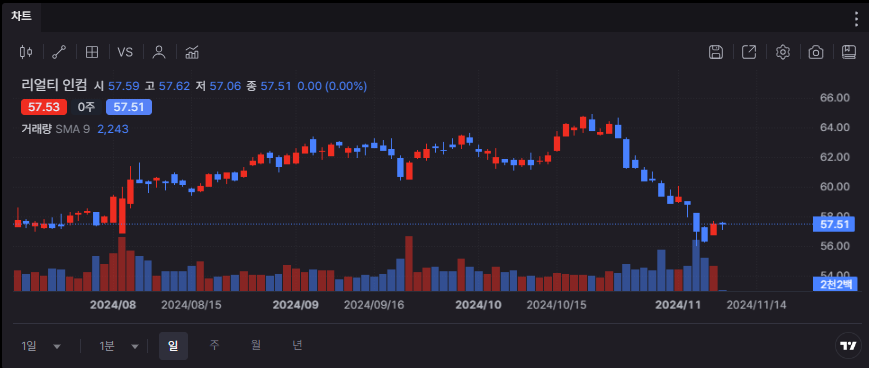Select the 일 daily interval button
The width and height of the screenshot is (869, 368).
[173, 345]
